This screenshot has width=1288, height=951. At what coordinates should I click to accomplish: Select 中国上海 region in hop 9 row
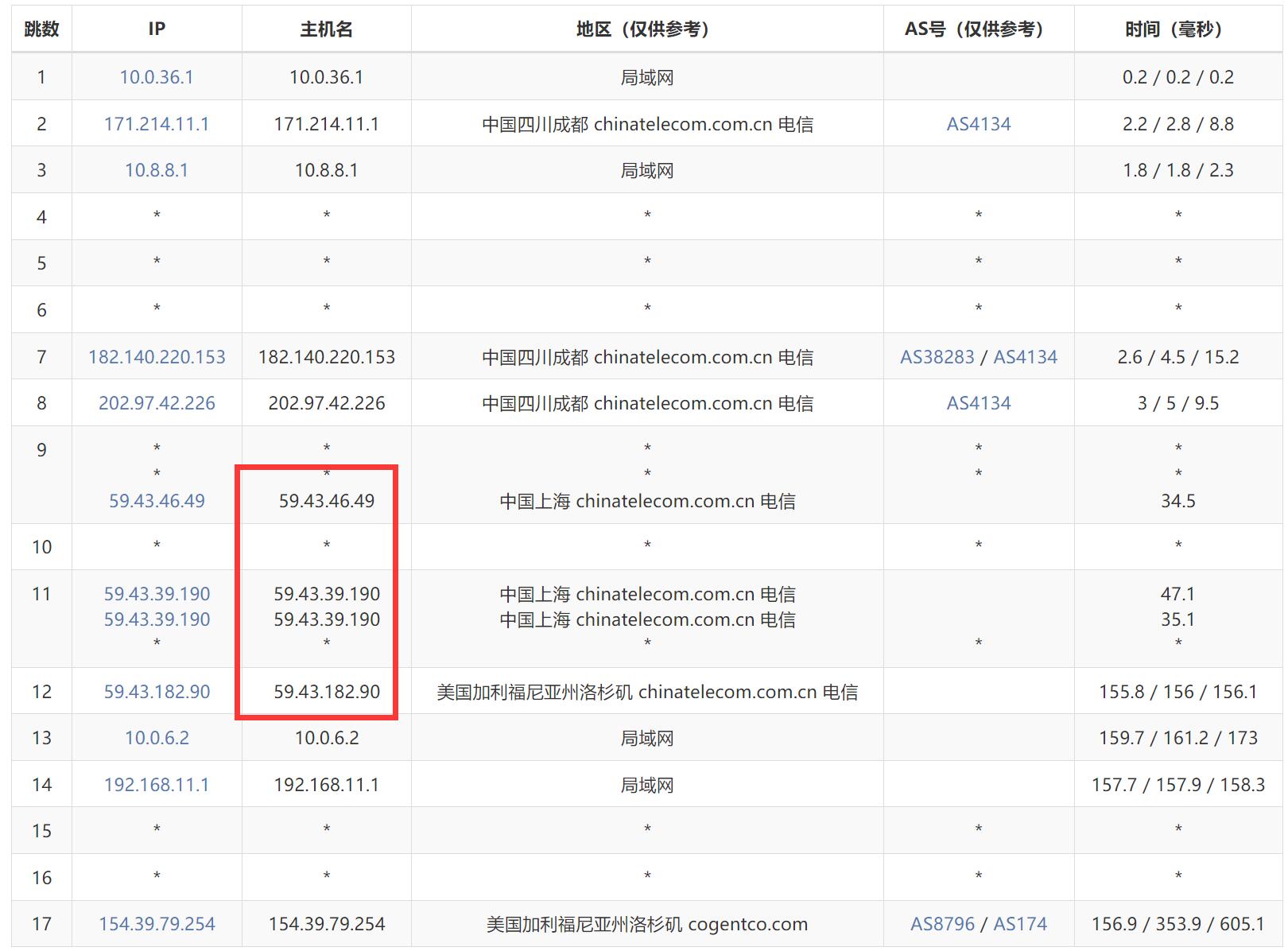pos(647,501)
